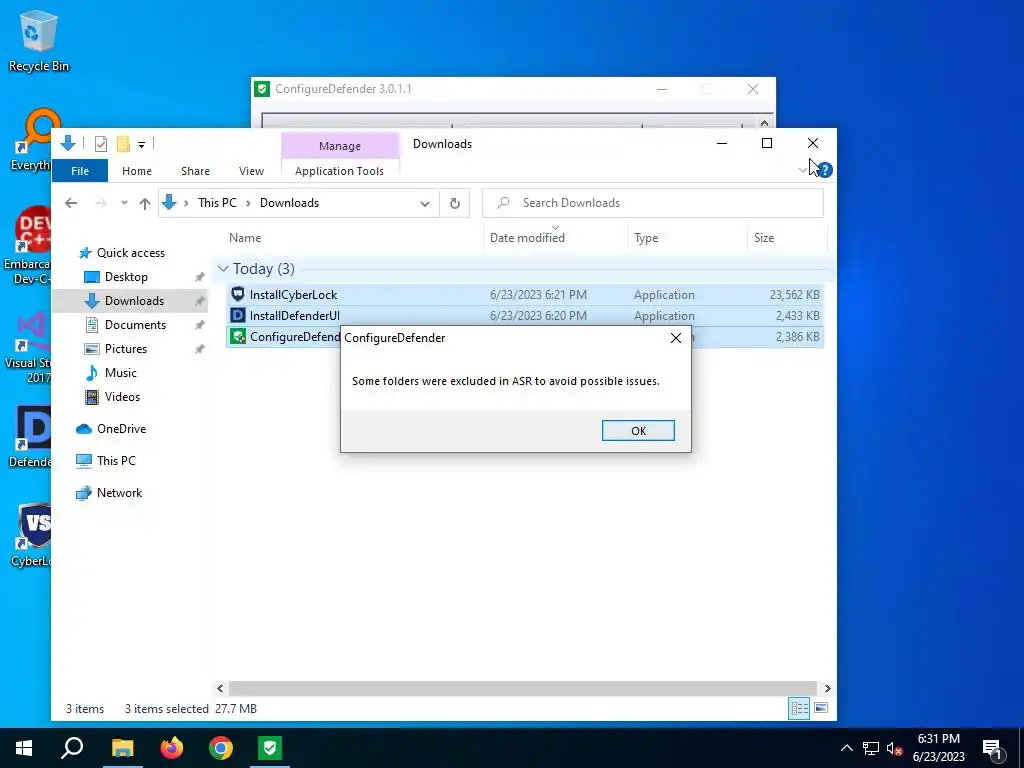This screenshot has height=768, width=1024.
Task: Launch Chrome from the taskbar
Action: point(221,748)
